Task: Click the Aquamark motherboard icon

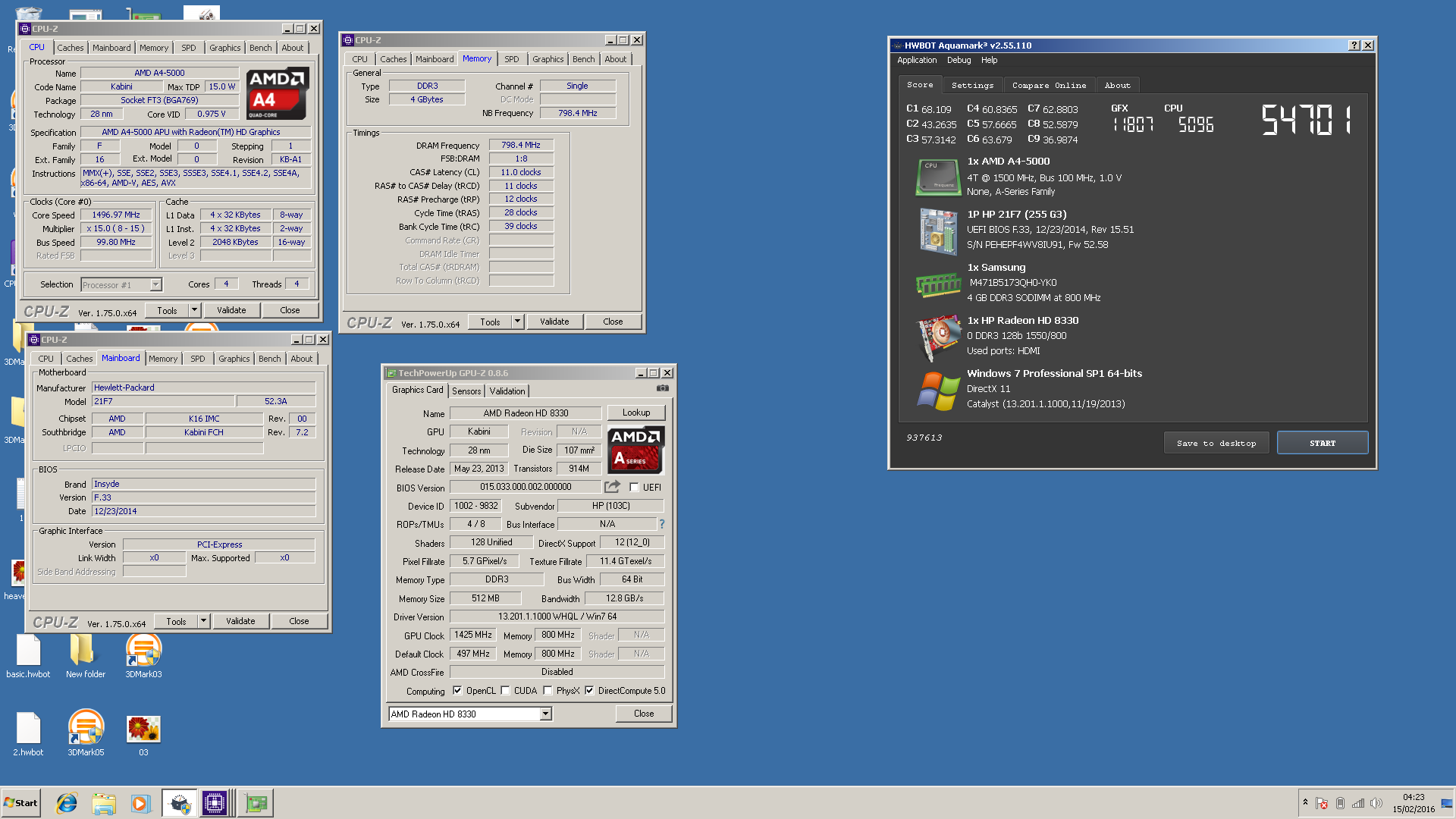Action: [x=938, y=231]
